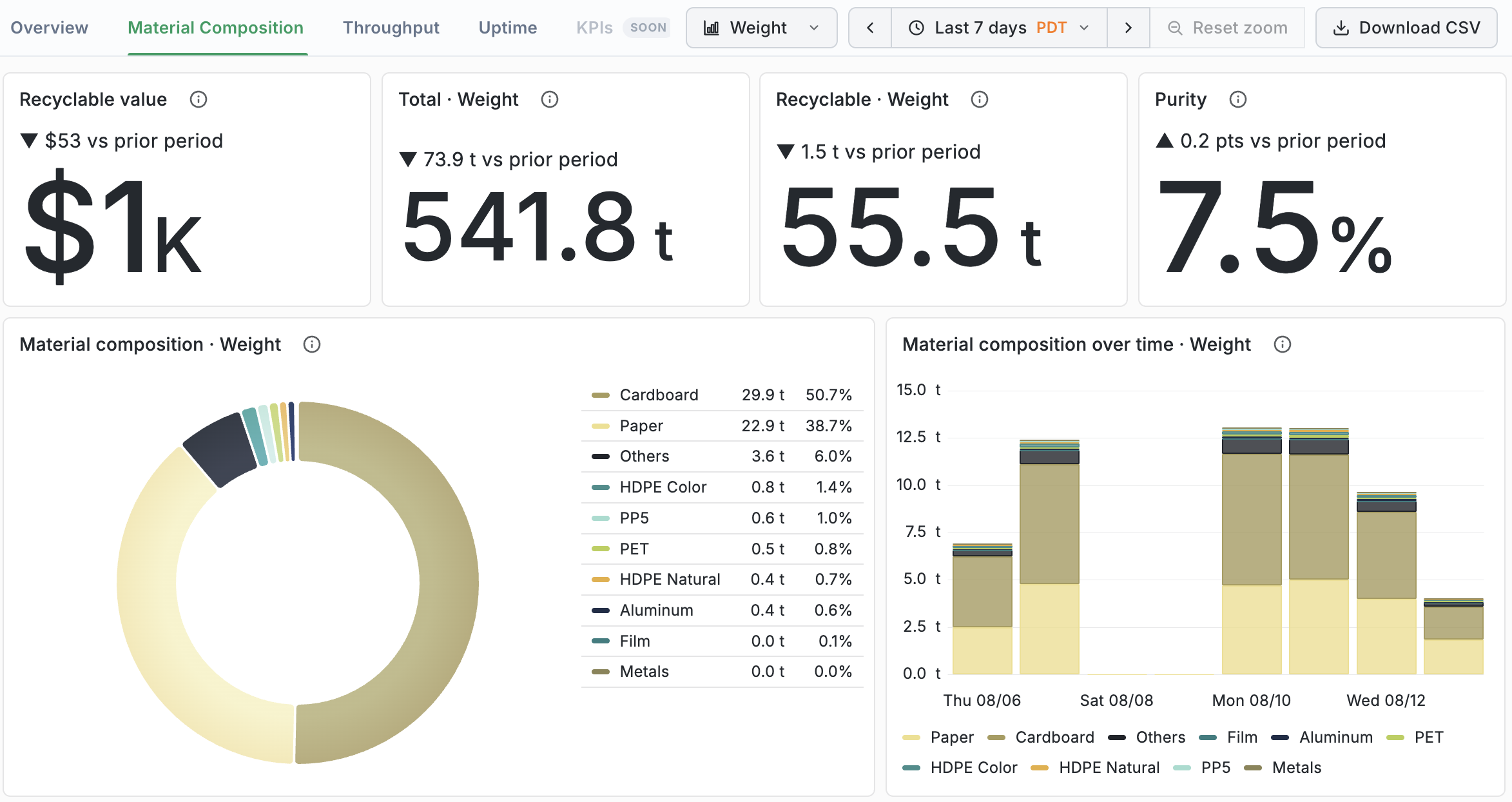This screenshot has height=802, width=1512.
Task: Click Others color swatch in composition table
Action: pos(601,456)
